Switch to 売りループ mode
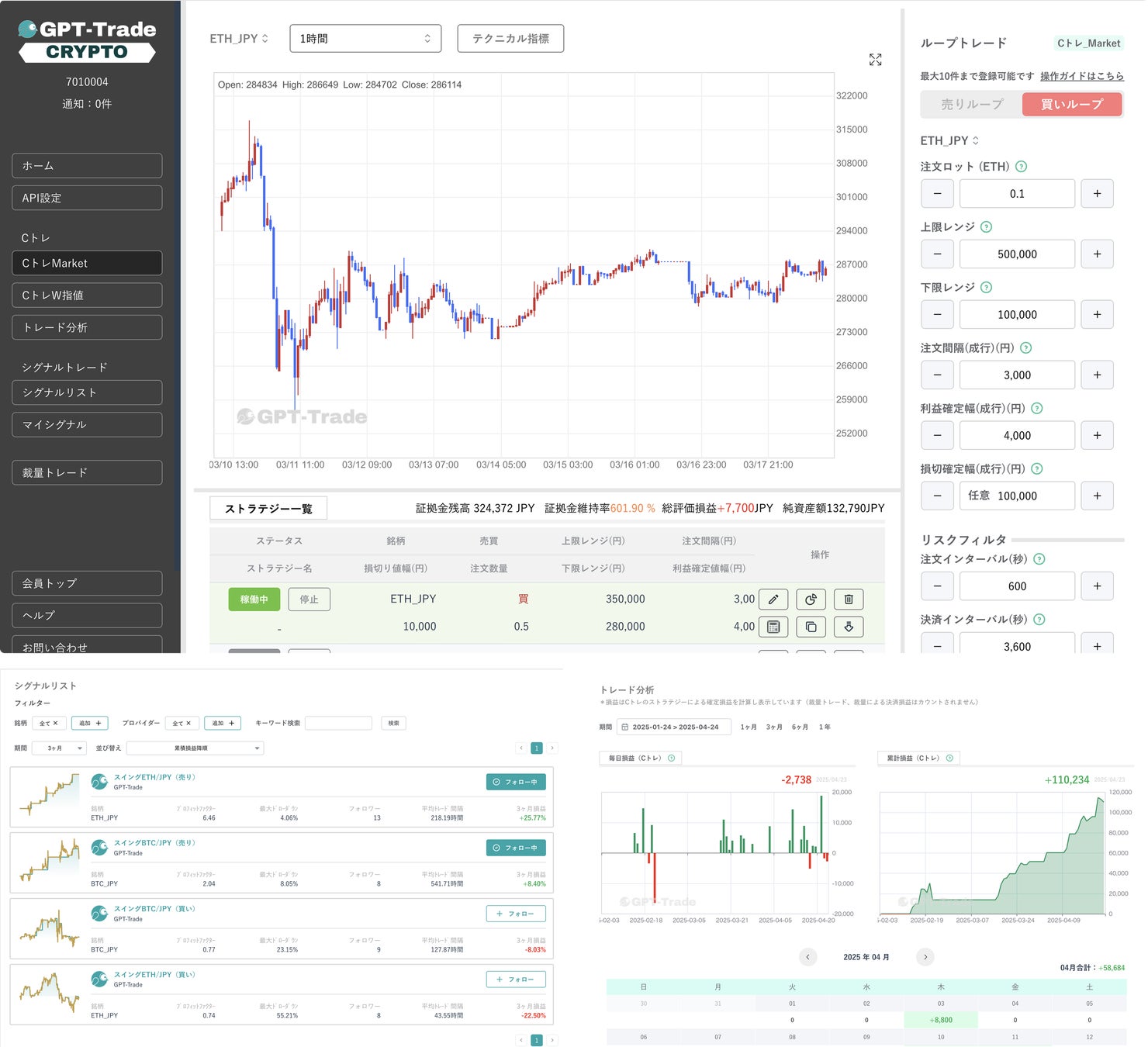The height and width of the screenshot is (1047, 1148). (x=972, y=104)
